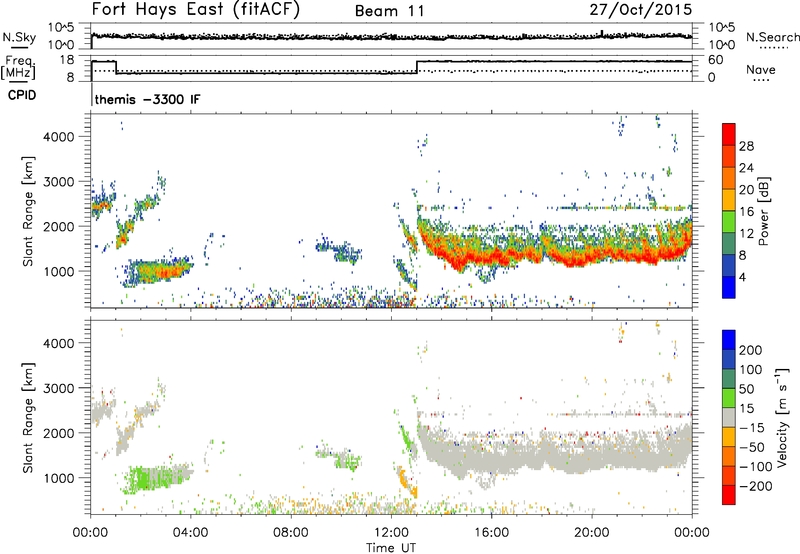Pick the red bottom Velocity colorbar segment
The height and width of the screenshot is (554, 800).
729,495
